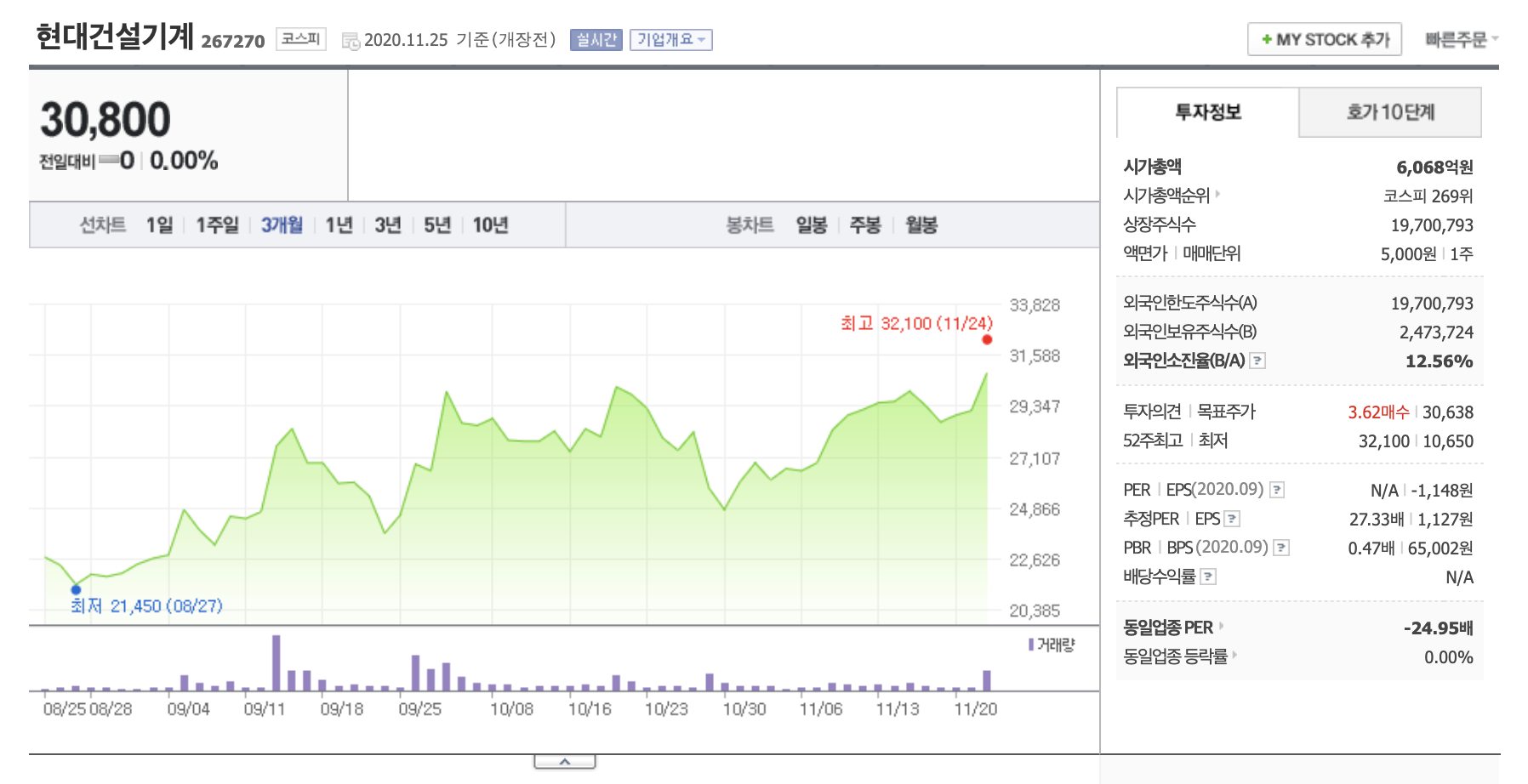This screenshot has height=784, width=1528.
Task: Show the 주봉 candlestick chart
Action: pos(865,225)
